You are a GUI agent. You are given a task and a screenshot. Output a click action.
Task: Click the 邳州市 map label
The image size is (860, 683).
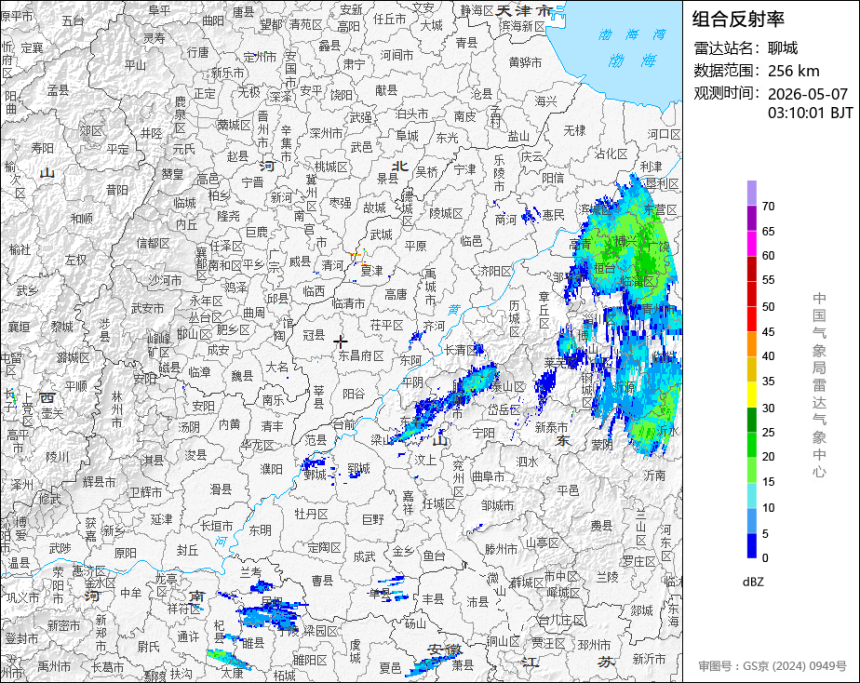coord(594,645)
